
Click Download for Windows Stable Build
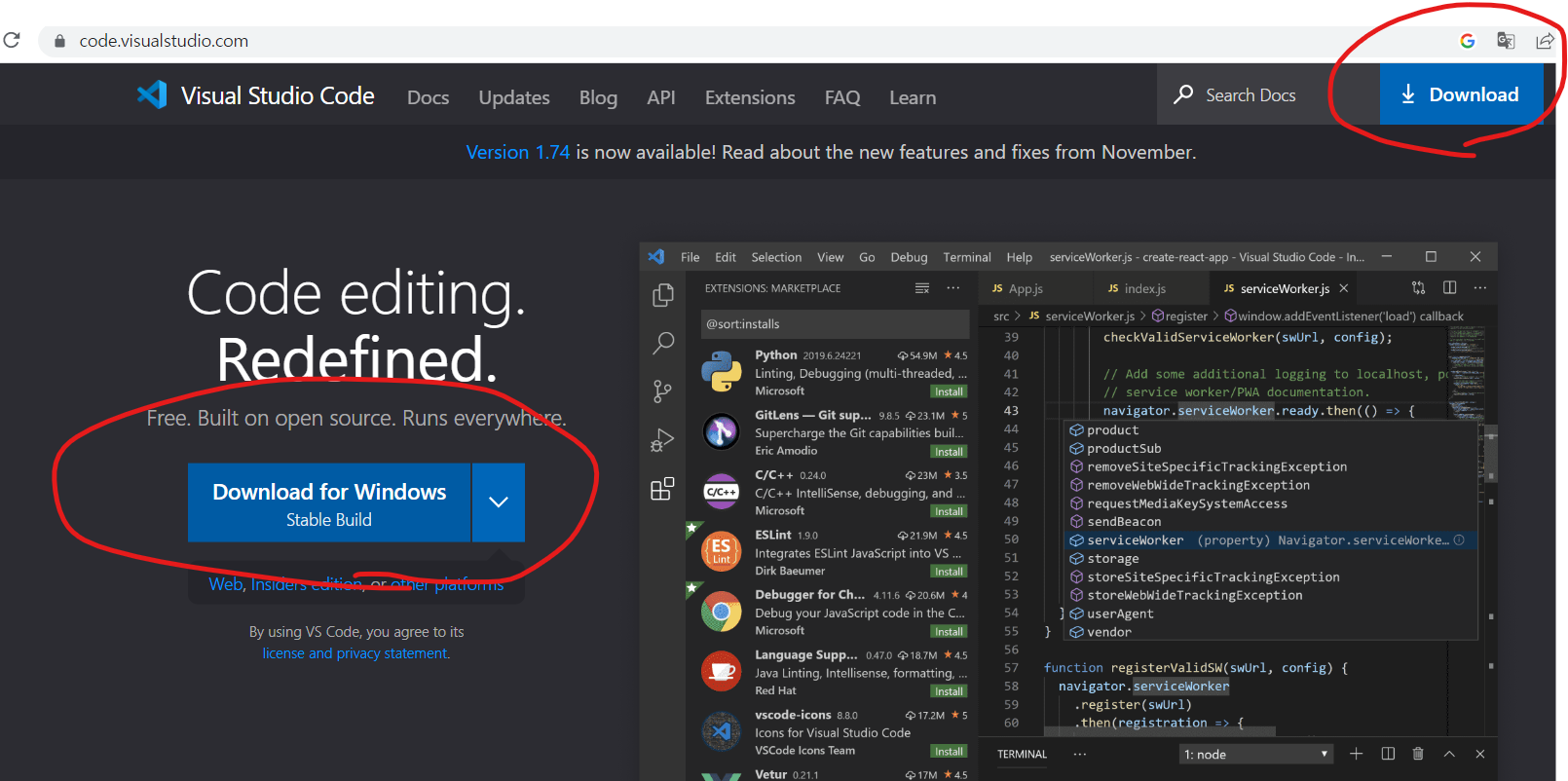point(329,502)
